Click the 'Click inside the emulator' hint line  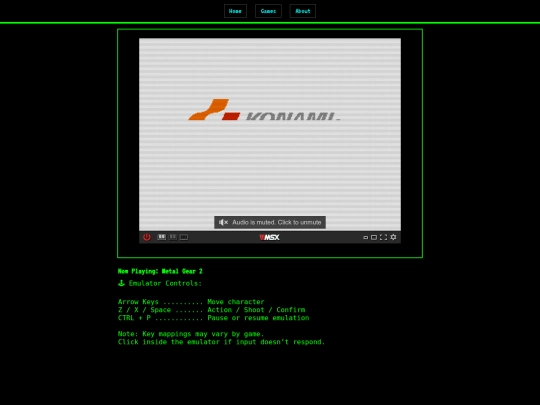(221, 342)
